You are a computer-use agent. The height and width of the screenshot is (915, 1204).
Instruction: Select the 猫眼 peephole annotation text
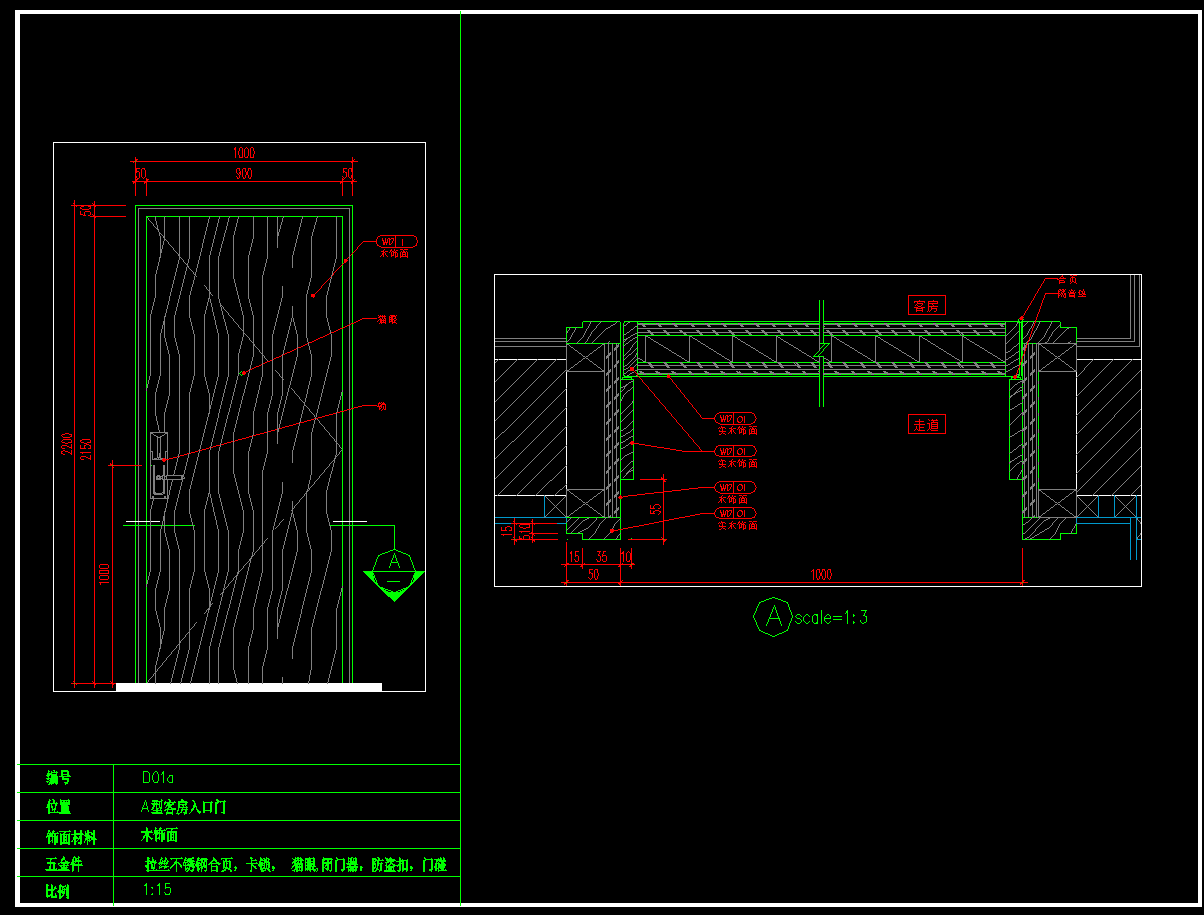(387, 320)
